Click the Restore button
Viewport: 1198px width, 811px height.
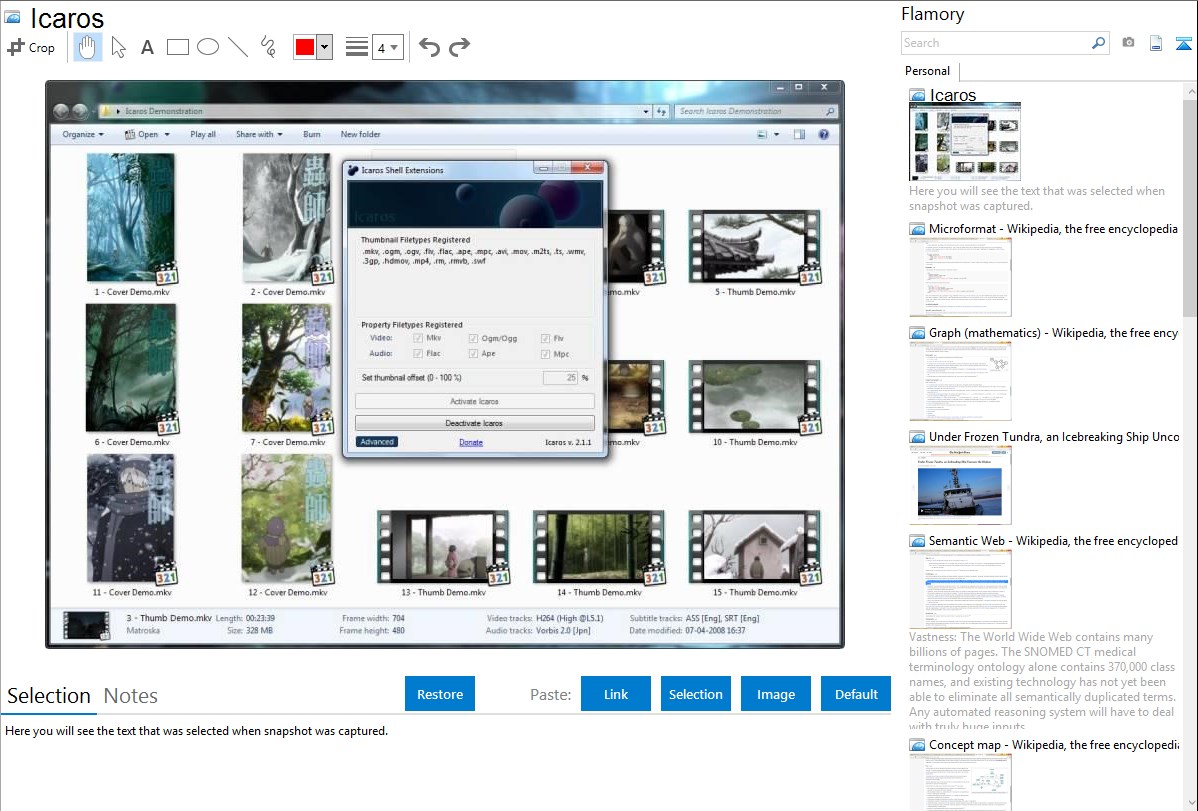point(440,694)
